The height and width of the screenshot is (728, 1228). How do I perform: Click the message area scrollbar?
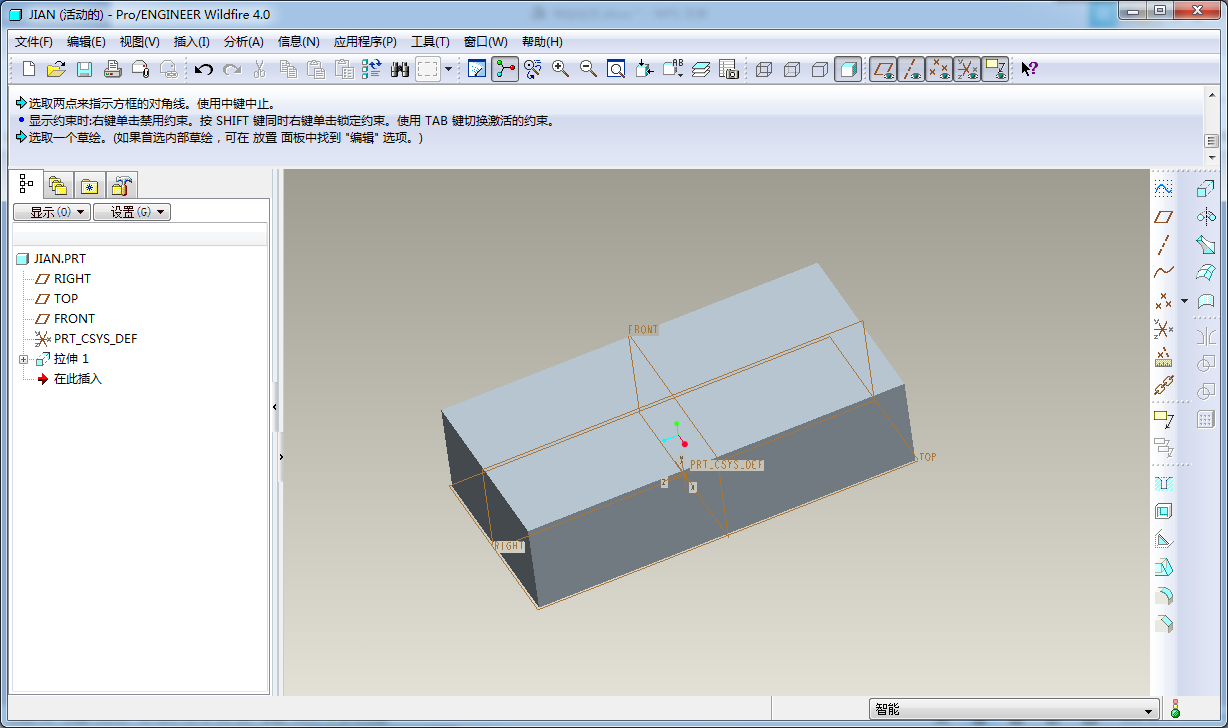tap(1212, 141)
